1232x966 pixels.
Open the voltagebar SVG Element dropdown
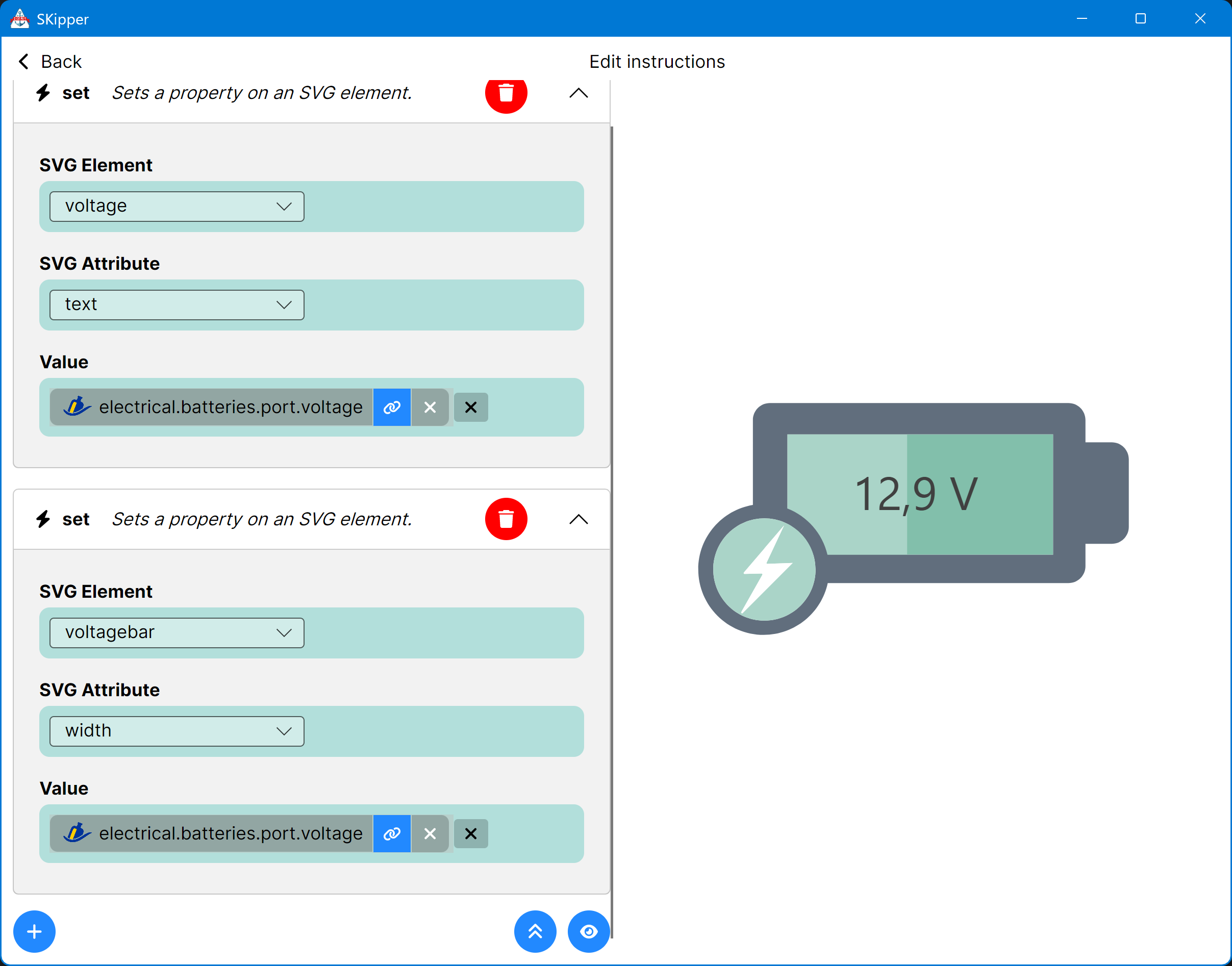177,632
